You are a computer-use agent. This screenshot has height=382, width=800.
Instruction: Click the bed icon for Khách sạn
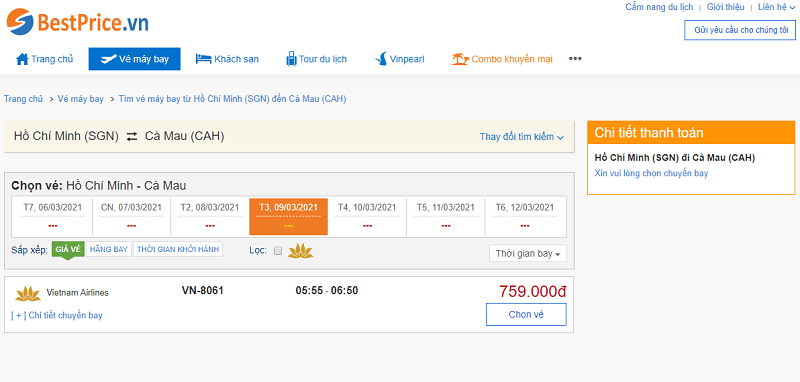(x=204, y=59)
